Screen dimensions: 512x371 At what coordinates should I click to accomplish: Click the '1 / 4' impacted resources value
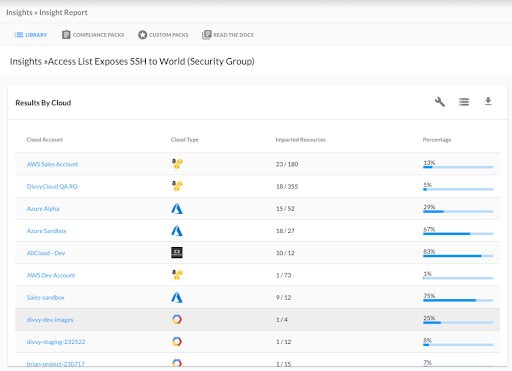(282, 320)
